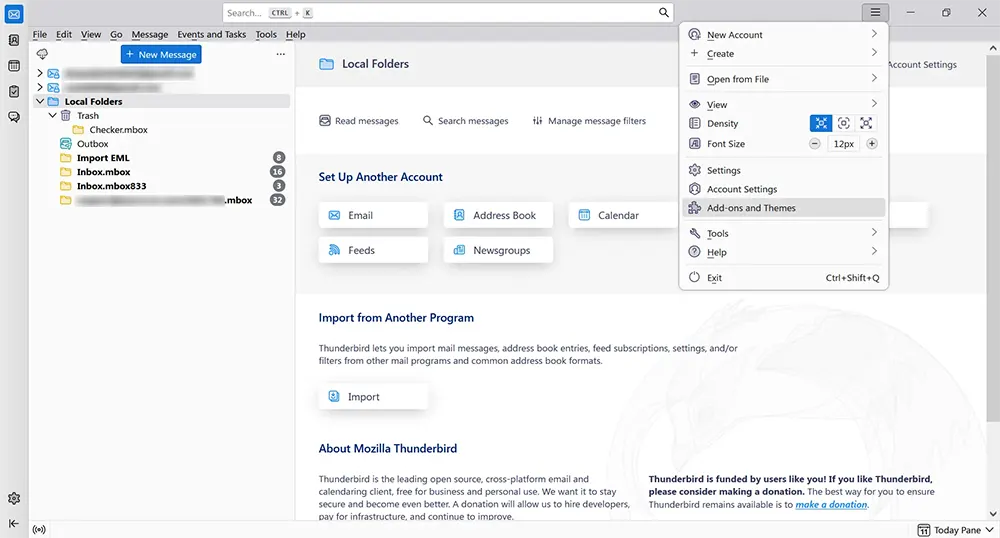Click Manage message filters
Image resolution: width=1000 pixels, height=538 pixels.
point(589,120)
